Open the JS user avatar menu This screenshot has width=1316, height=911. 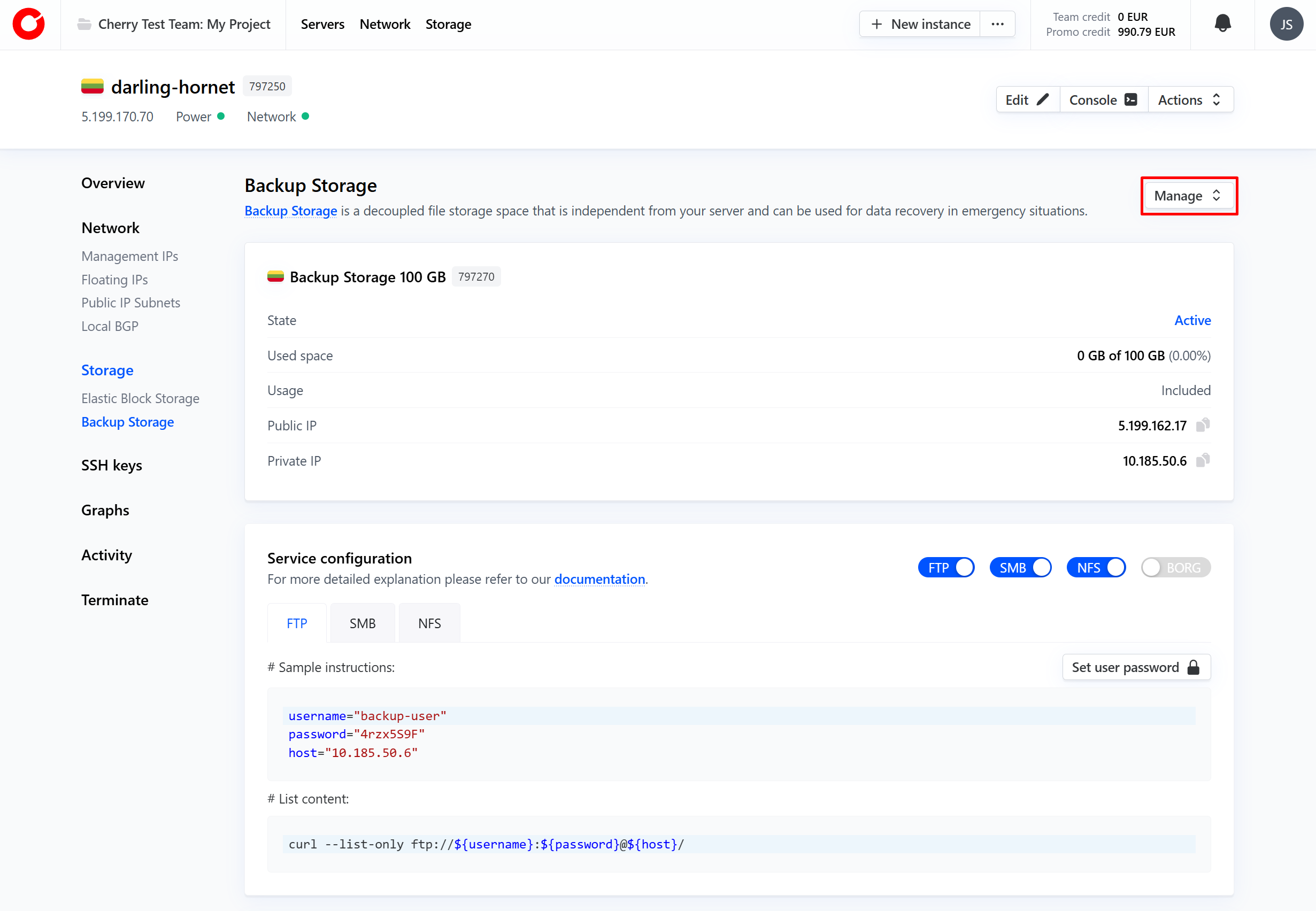tap(1286, 24)
